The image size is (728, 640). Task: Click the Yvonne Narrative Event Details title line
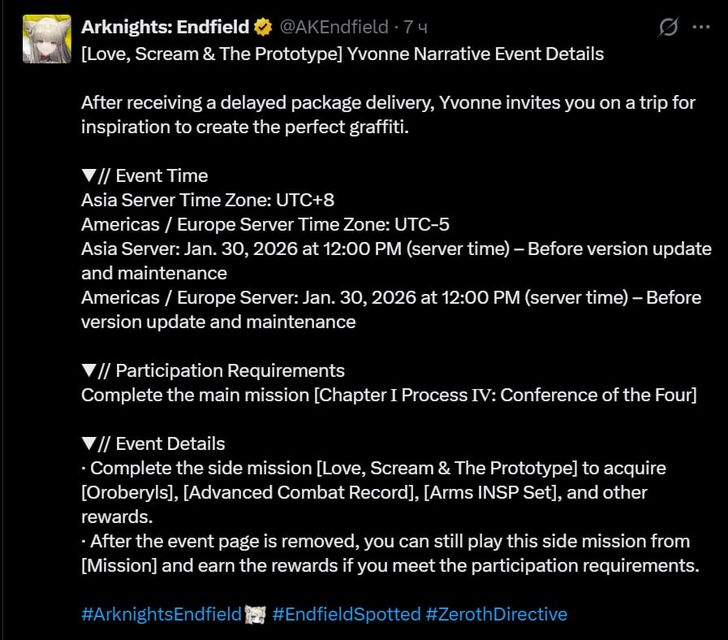[x=342, y=54]
